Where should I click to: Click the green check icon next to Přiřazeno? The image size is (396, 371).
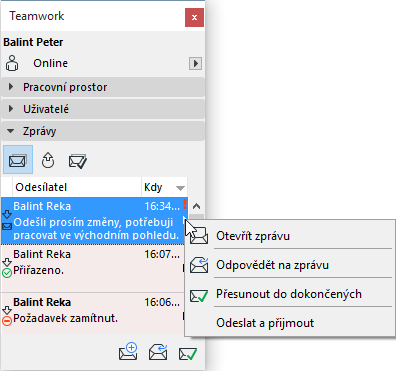tap(7, 273)
